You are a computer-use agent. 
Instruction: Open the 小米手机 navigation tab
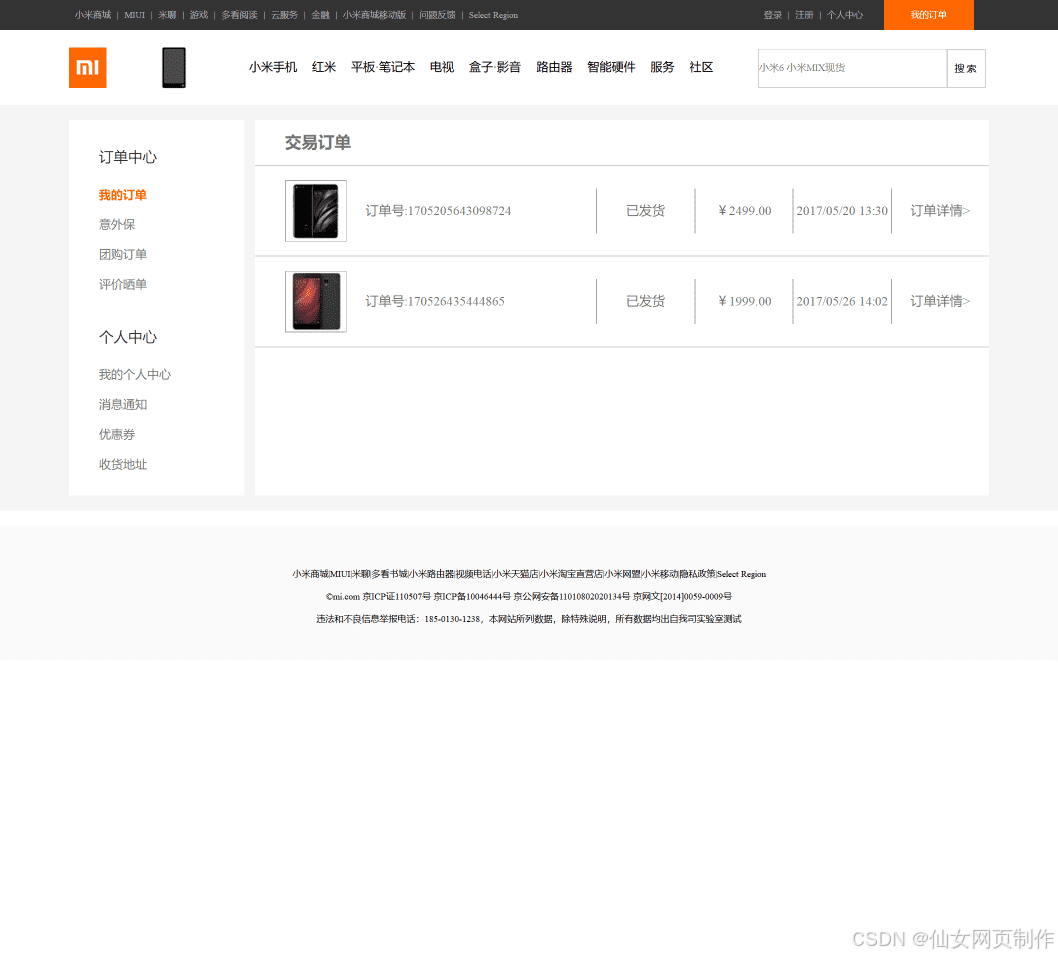coord(272,67)
